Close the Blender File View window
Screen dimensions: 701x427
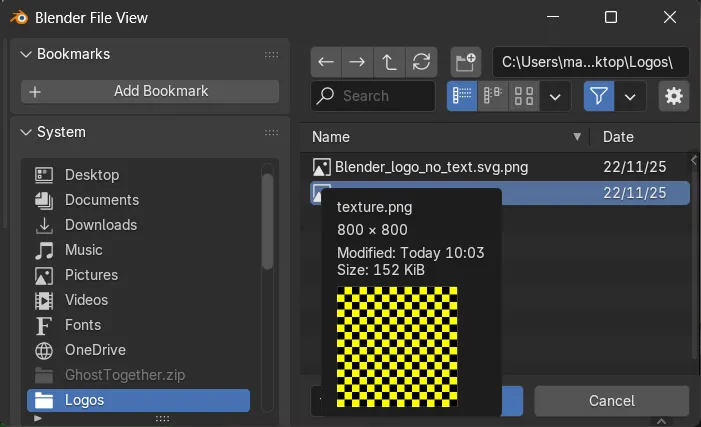click(x=670, y=17)
